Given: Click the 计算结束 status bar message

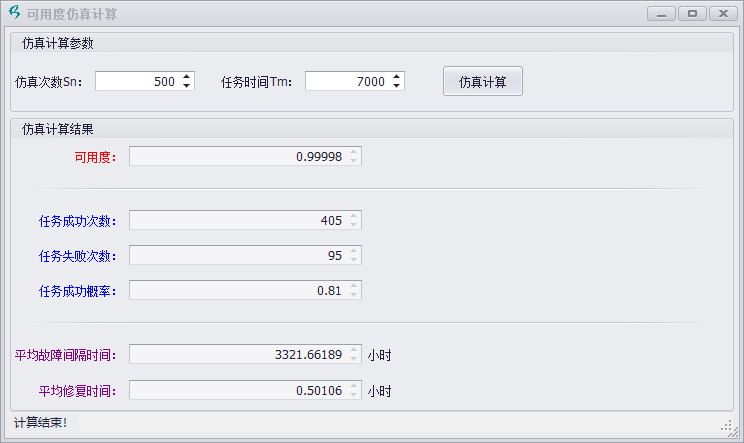Looking at the screenshot, I should (41, 423).
